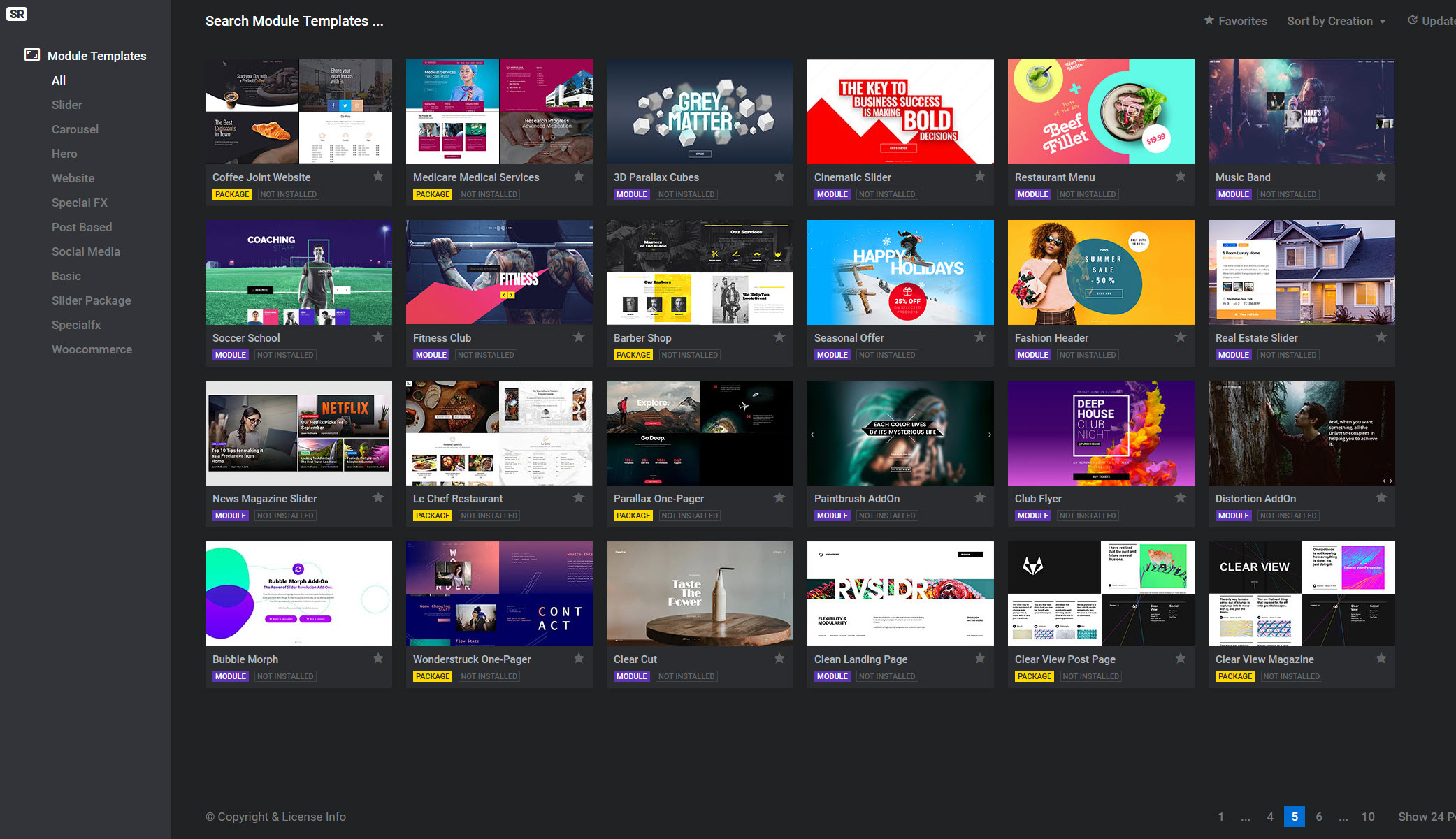This screenshot has width=1456, height=839.
Task: Mark Real Estate Slider as favorite
Action: (1381, 337)
